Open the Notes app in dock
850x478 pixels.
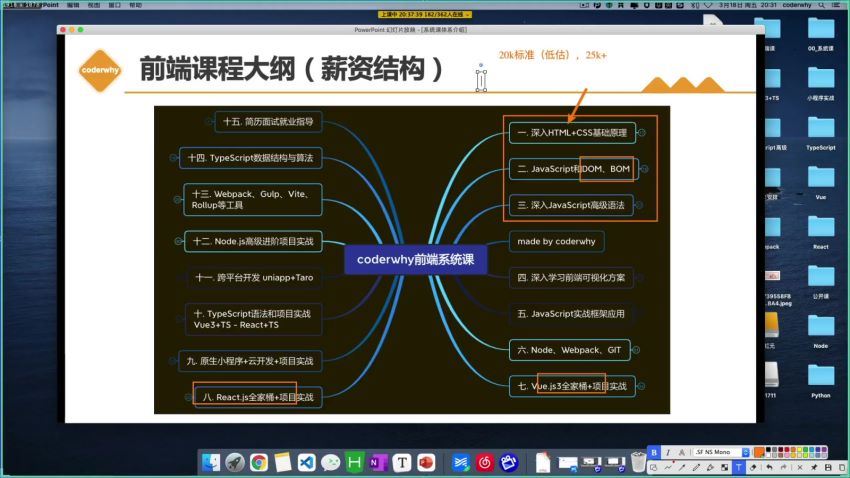coord(283,463)
